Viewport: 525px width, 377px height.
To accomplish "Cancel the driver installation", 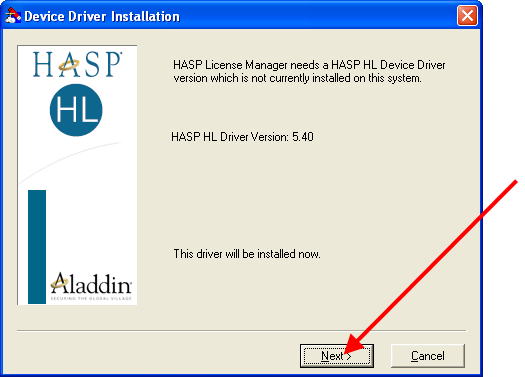I will [428, 356].
